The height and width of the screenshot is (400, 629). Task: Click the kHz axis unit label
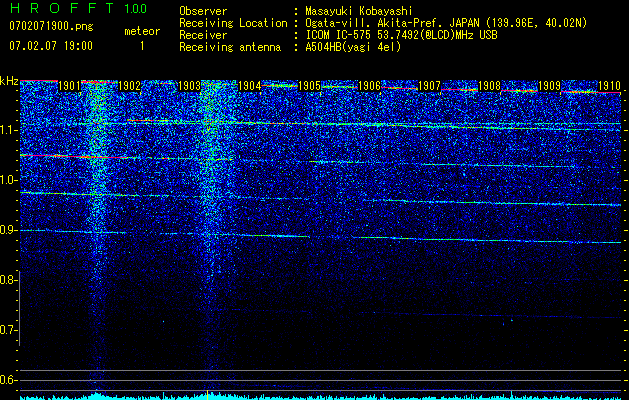(9, 81)
